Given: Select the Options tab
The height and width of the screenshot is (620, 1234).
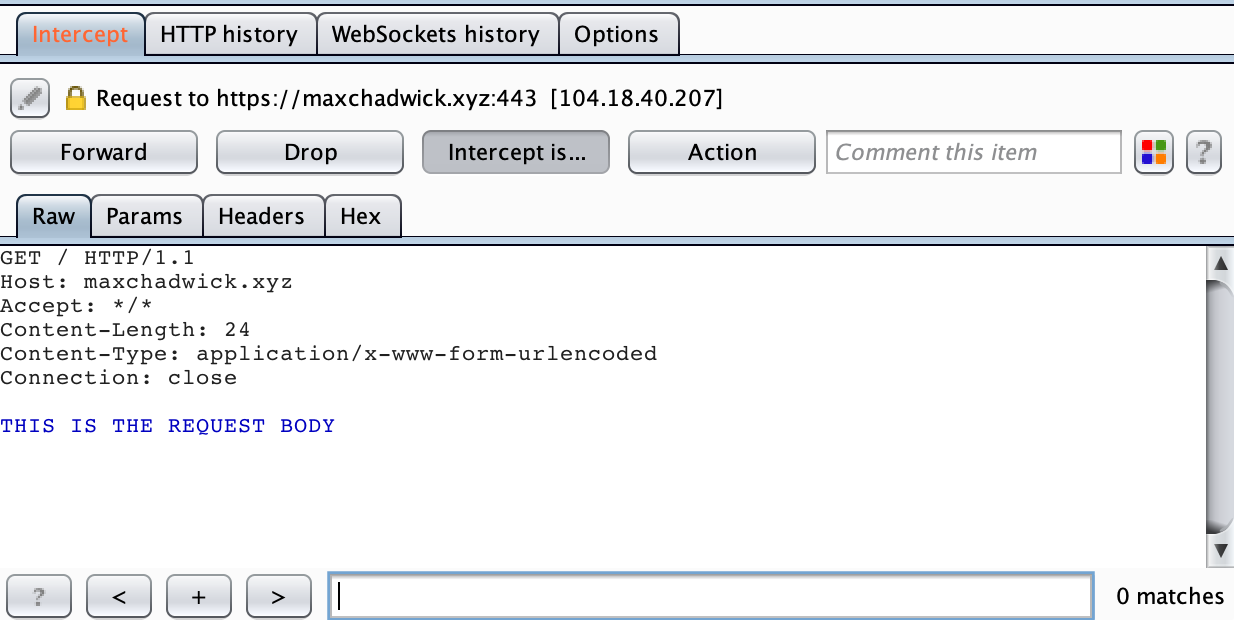Looking at the screenshot, I should [617, 34].
